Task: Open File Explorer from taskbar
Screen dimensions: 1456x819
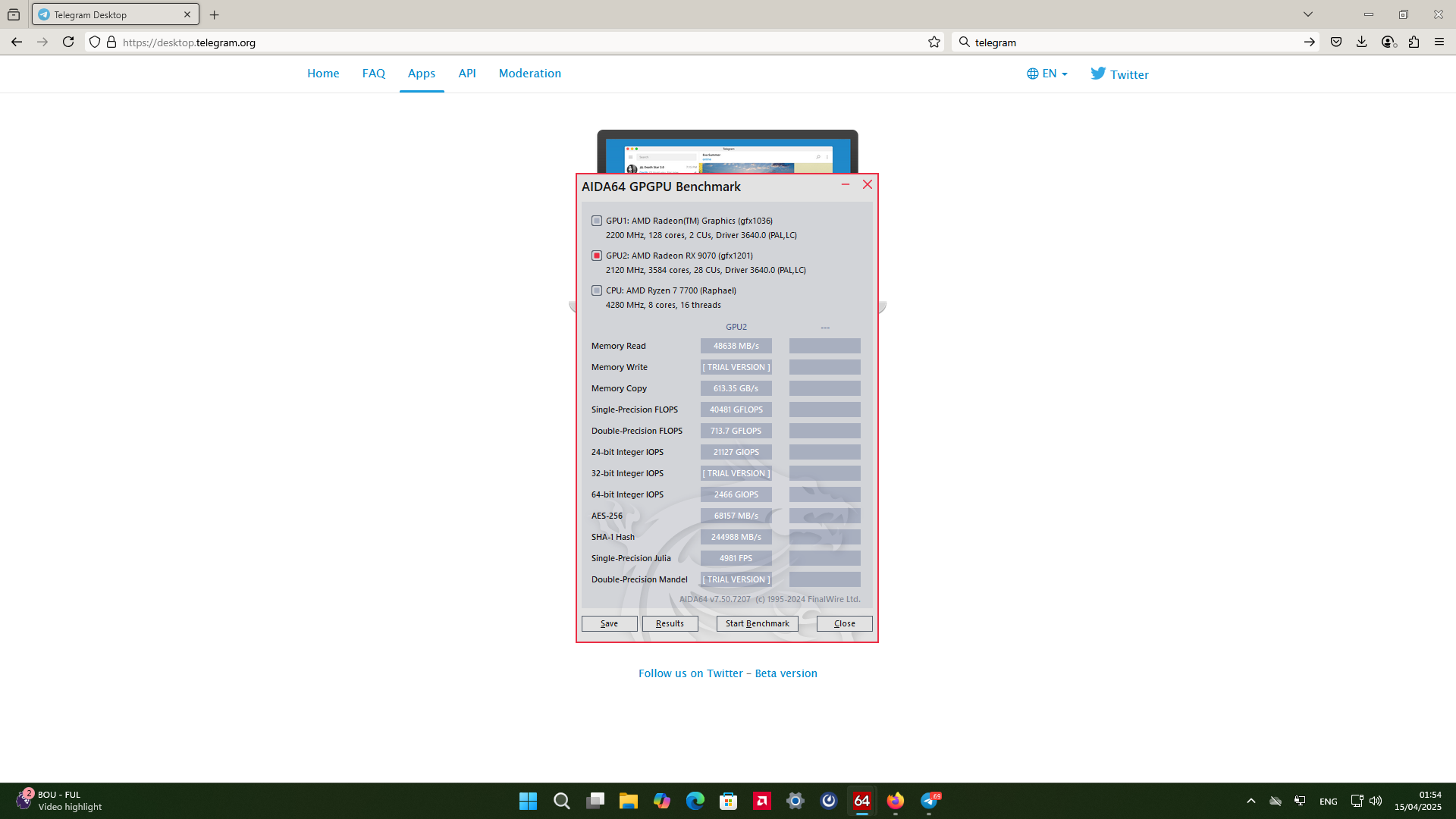Action: (629, 801)
